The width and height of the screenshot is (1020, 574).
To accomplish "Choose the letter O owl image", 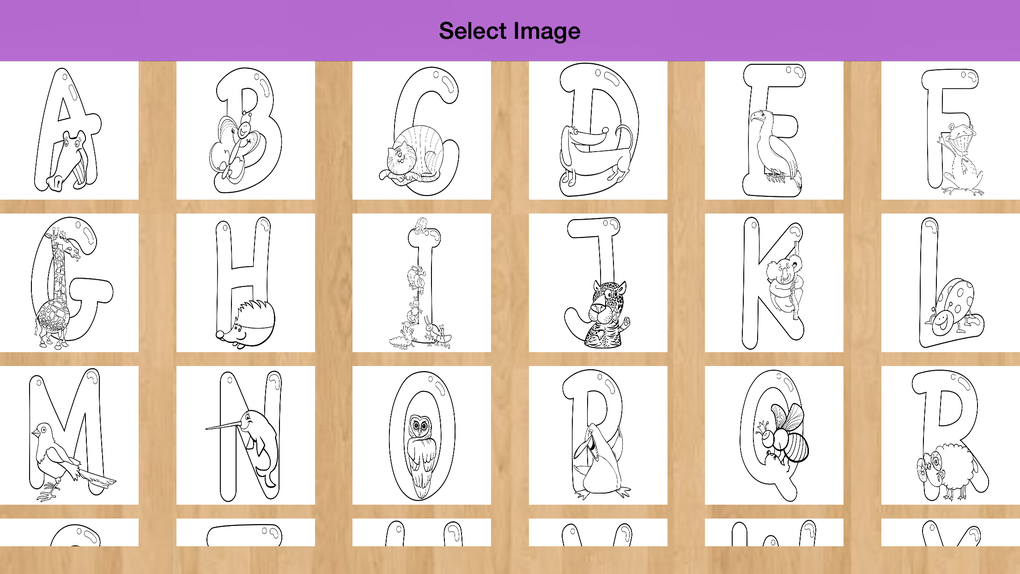I will click(422, 435).
